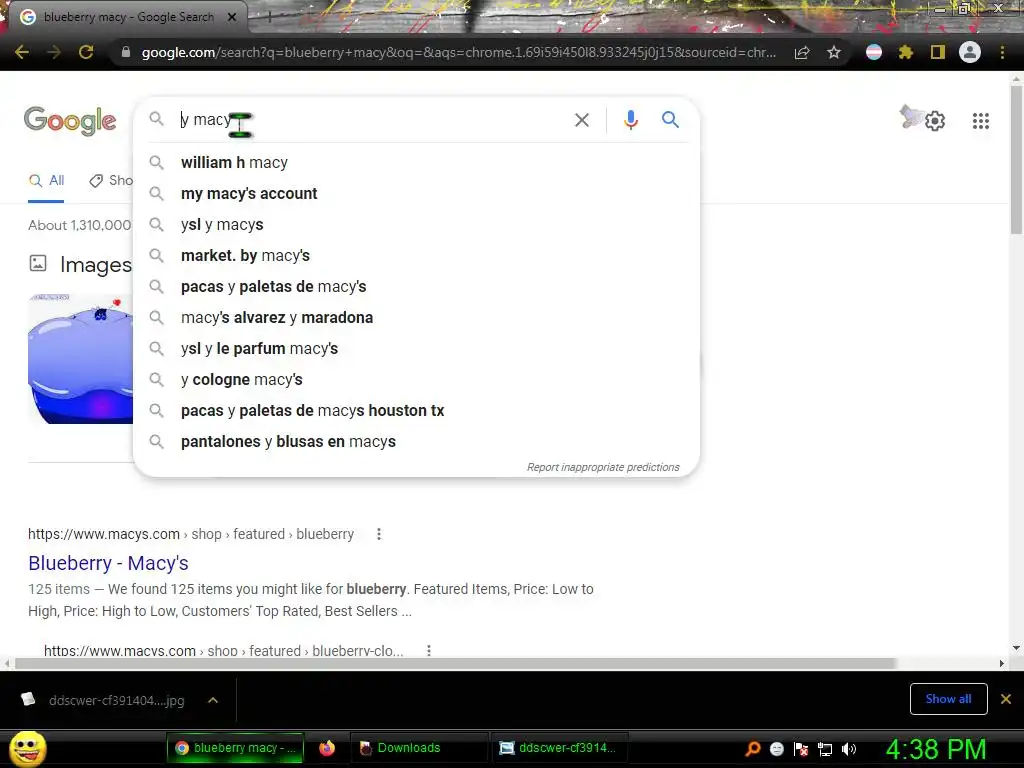Select suggestion macy's alvarez y maradona
Image resolution: width=1024 pixels, height=768 pixels.
(x=415, y=317)
